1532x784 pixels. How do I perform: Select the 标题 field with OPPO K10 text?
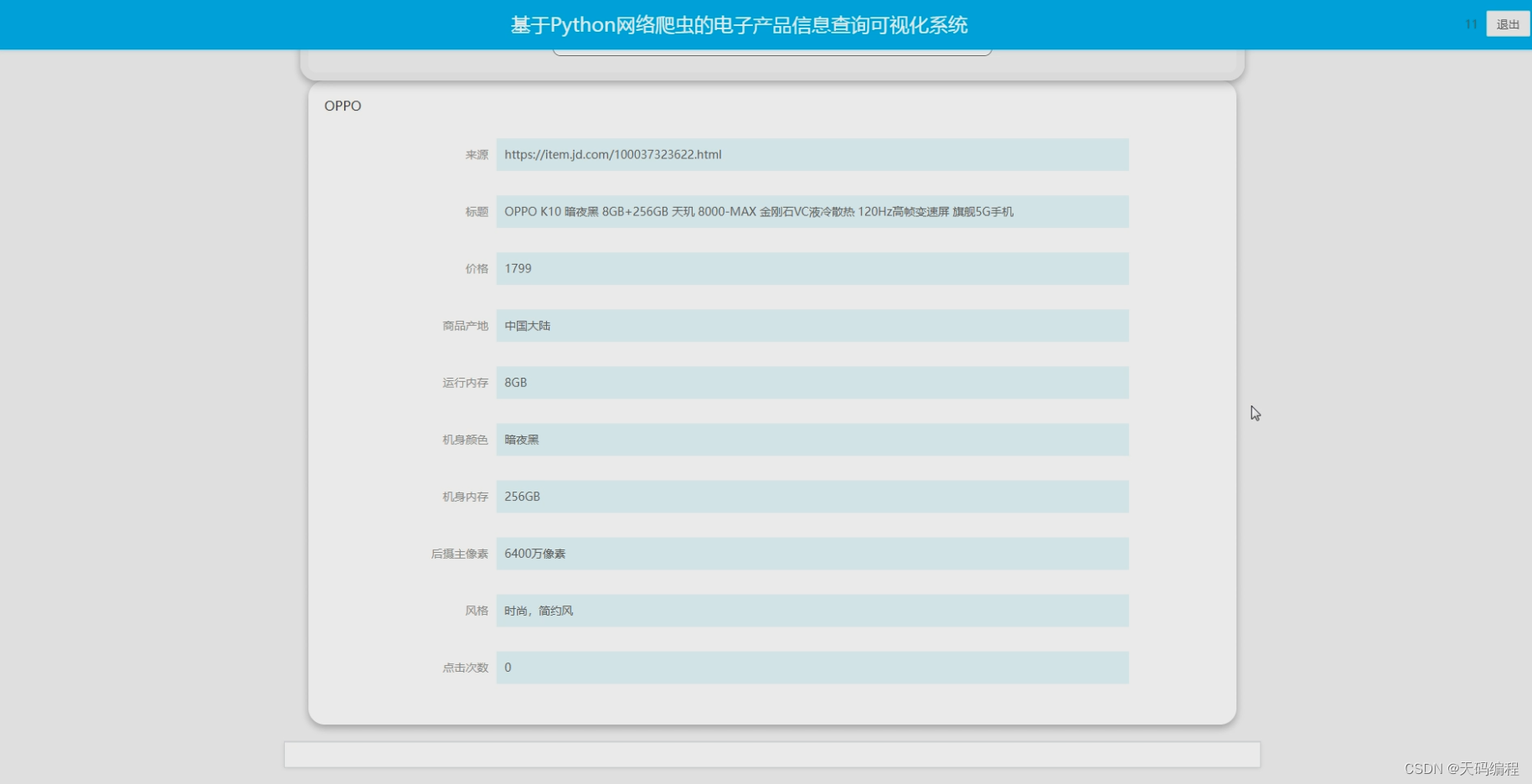pos(812,212)
